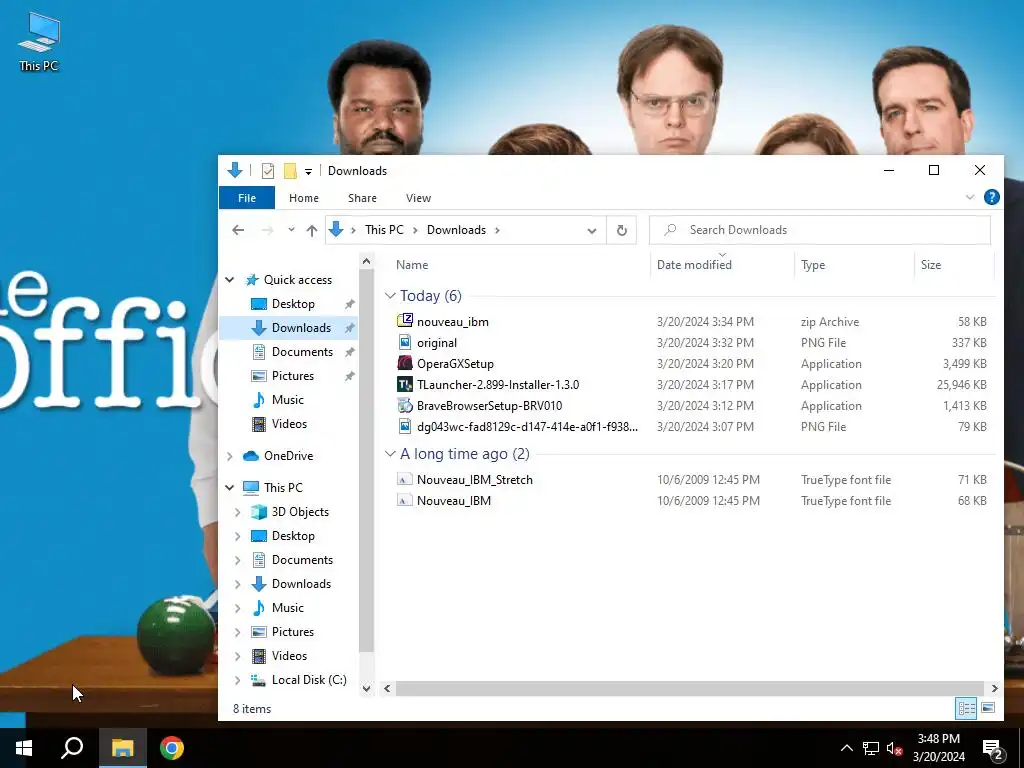Collapse the A long time ago (2) group
Image resolution: width=1024 pixels, height=768 pixels.
tap(391, 454)
